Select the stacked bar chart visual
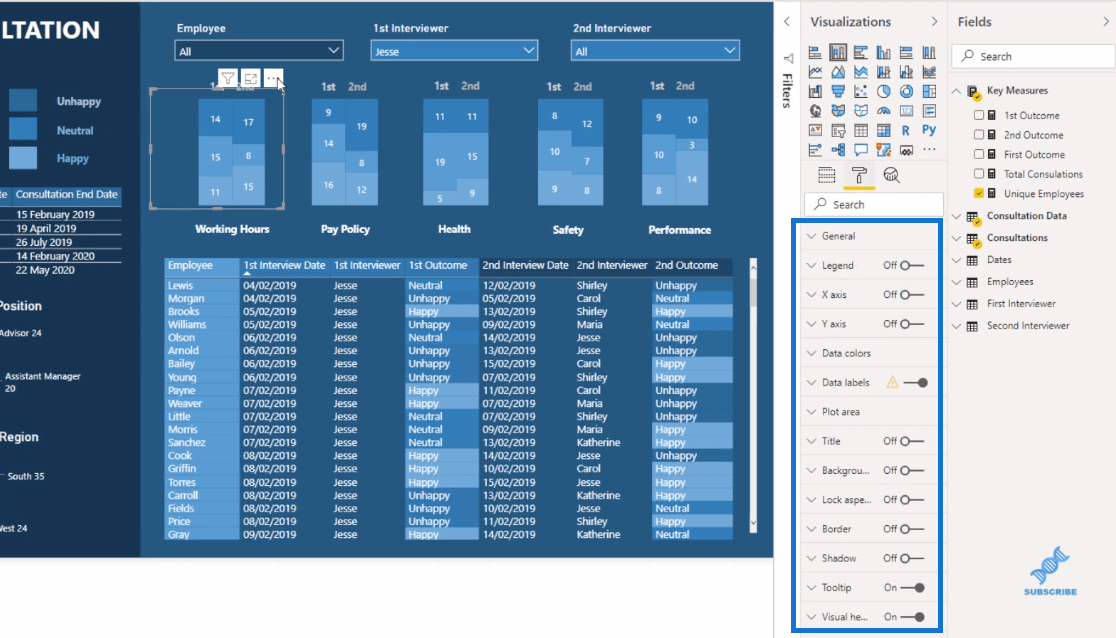Viewport: 1116px width, 638px height. pyautogui.click(x=815, y=53)
